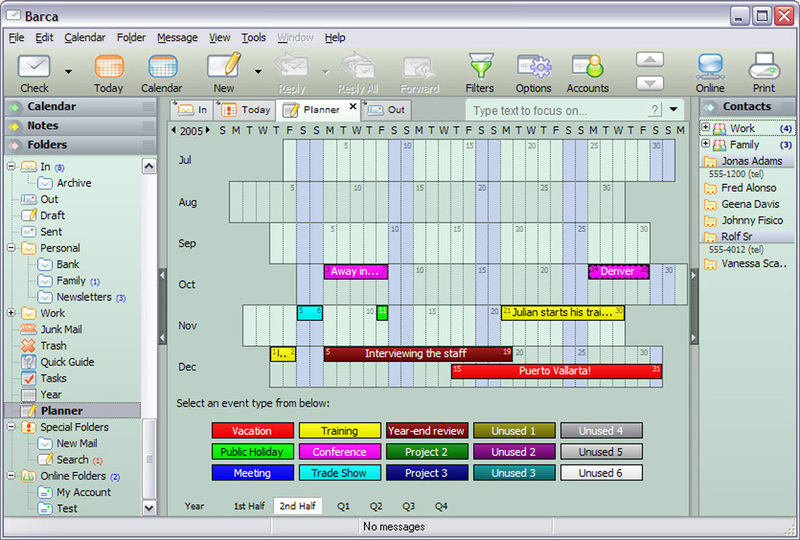This screenshot has width=800, height=540.
Task: Open the Accounts toolbar icon
Action: (588, 73)
